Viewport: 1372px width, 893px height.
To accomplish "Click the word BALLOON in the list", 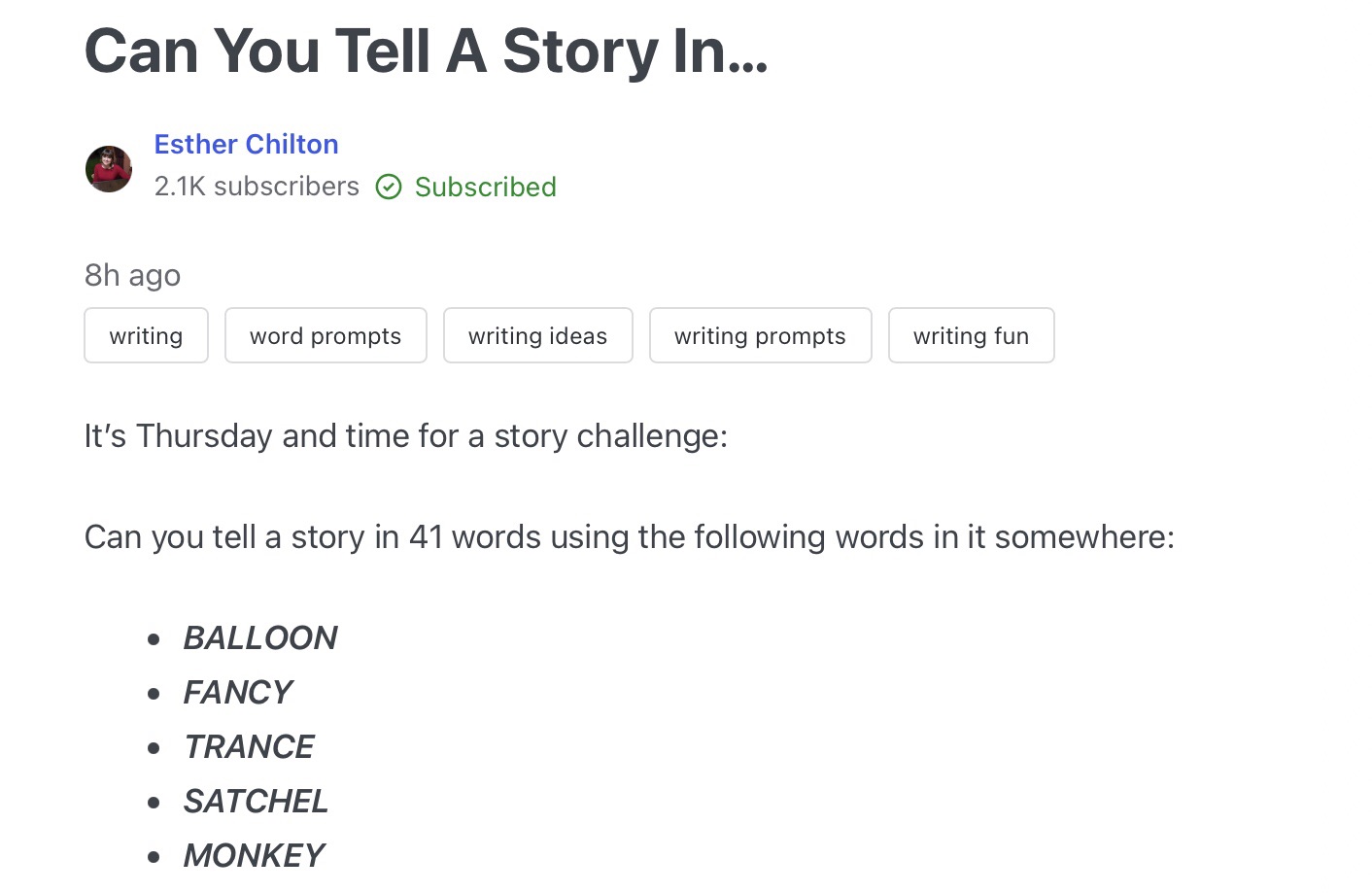I will coord(260,637).
